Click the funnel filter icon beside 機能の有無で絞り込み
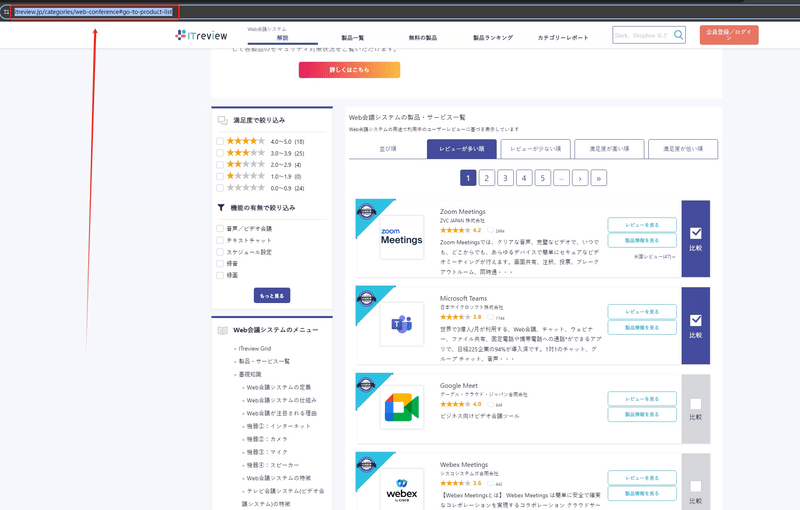The image size is (800, 510). click(x=221, y=208)
